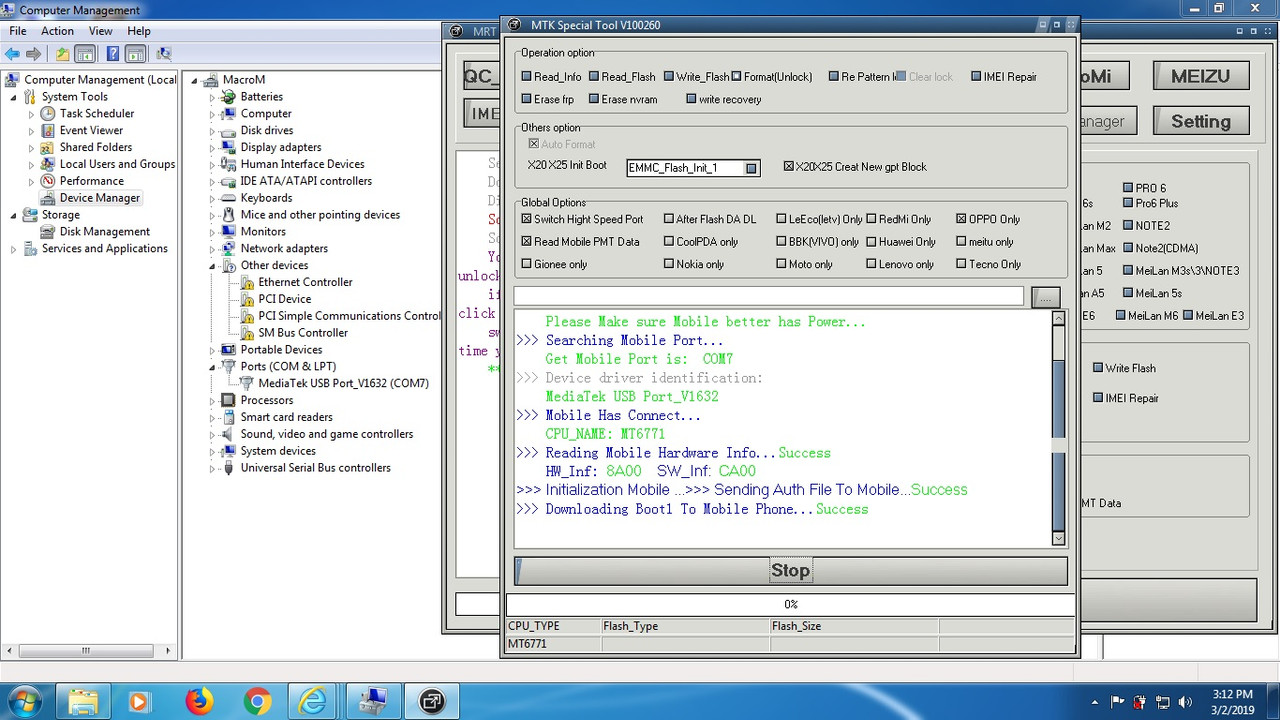Click the 0% progress bar
The width and height of the screenshot is (1280, 720).
790,604
